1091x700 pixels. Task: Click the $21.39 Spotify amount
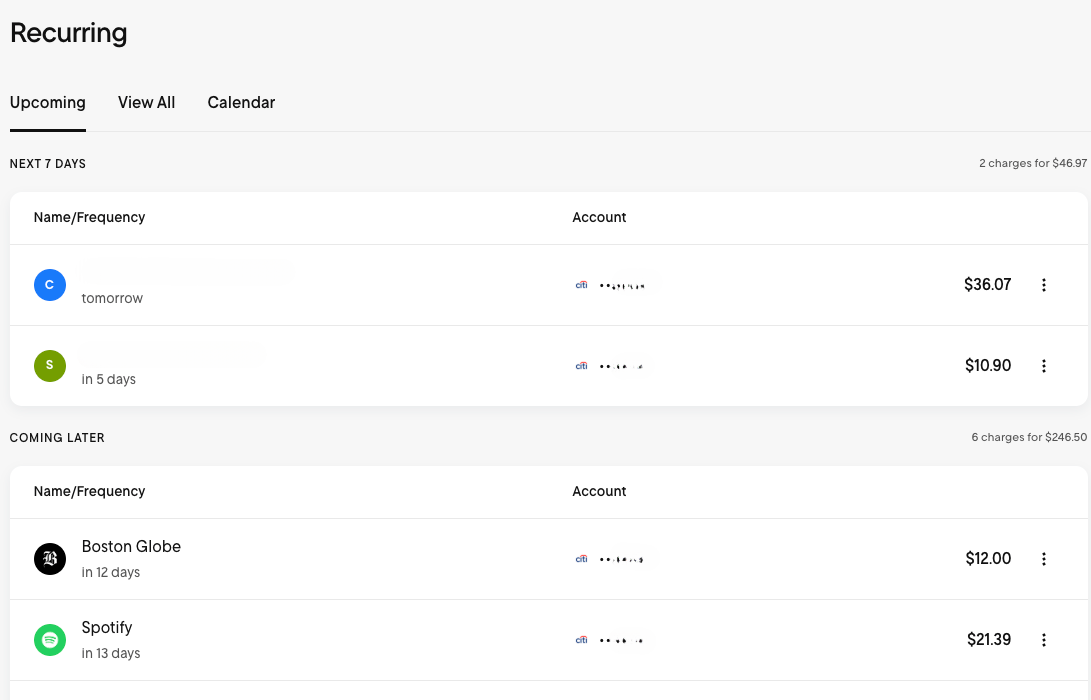pos(989,640)
